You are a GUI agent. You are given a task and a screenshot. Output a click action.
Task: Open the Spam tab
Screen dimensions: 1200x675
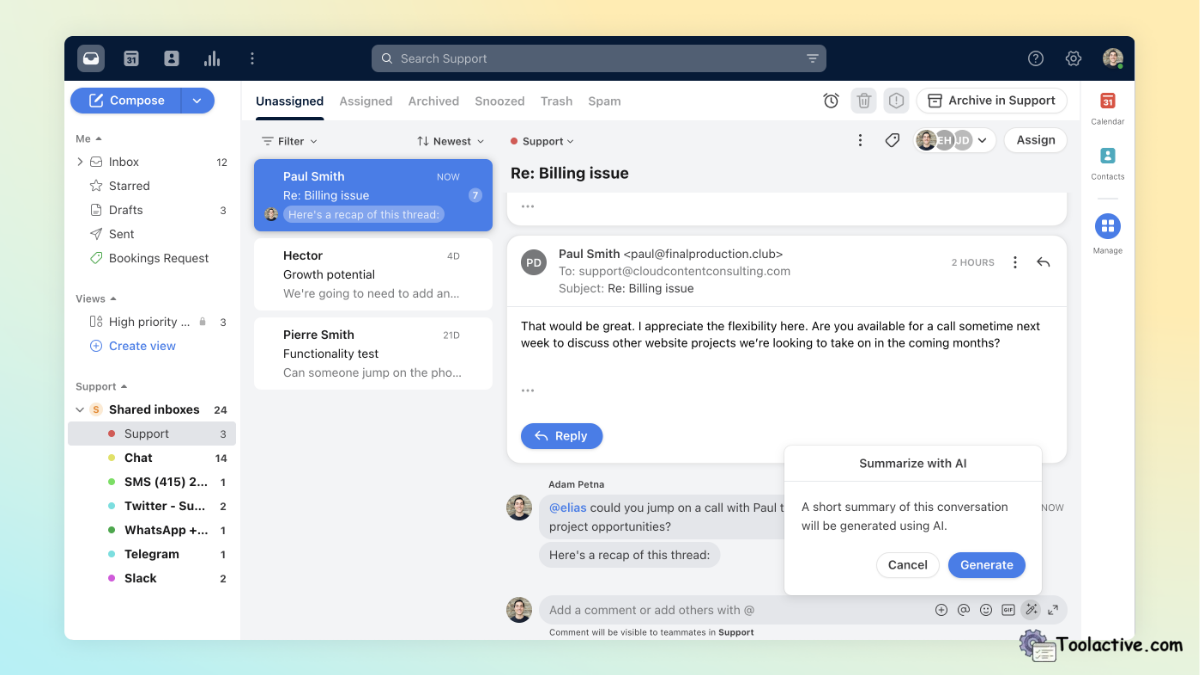coord(604,101)
